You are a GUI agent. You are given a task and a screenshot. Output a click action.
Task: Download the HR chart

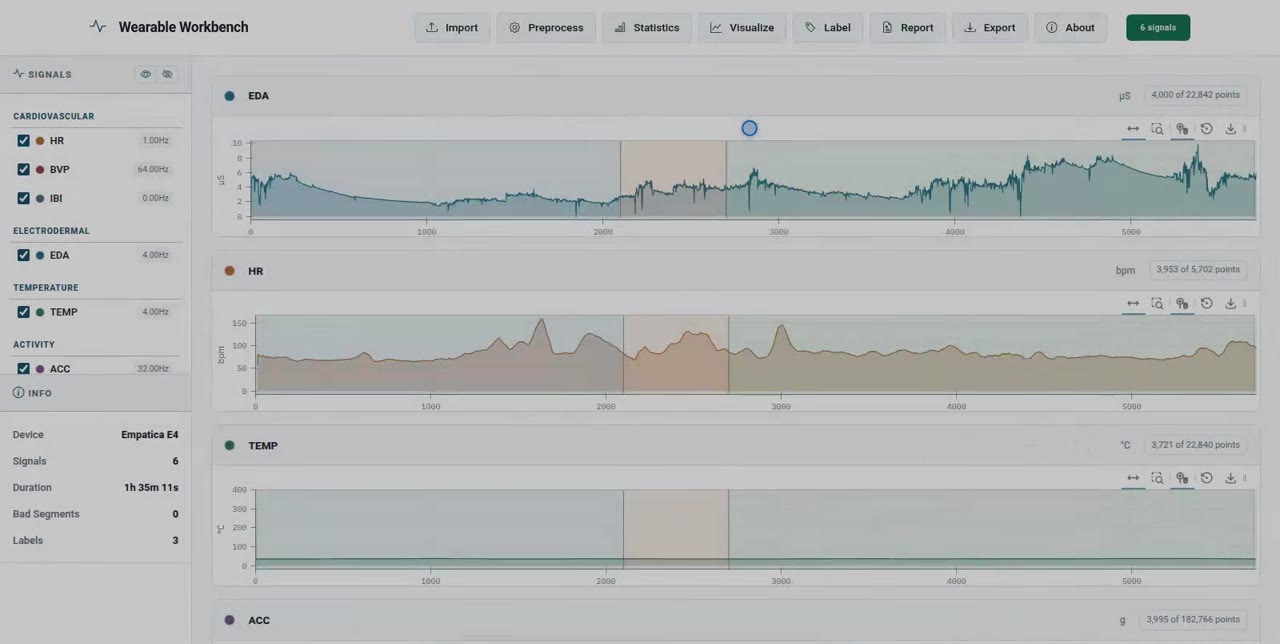coord(1231,303)
